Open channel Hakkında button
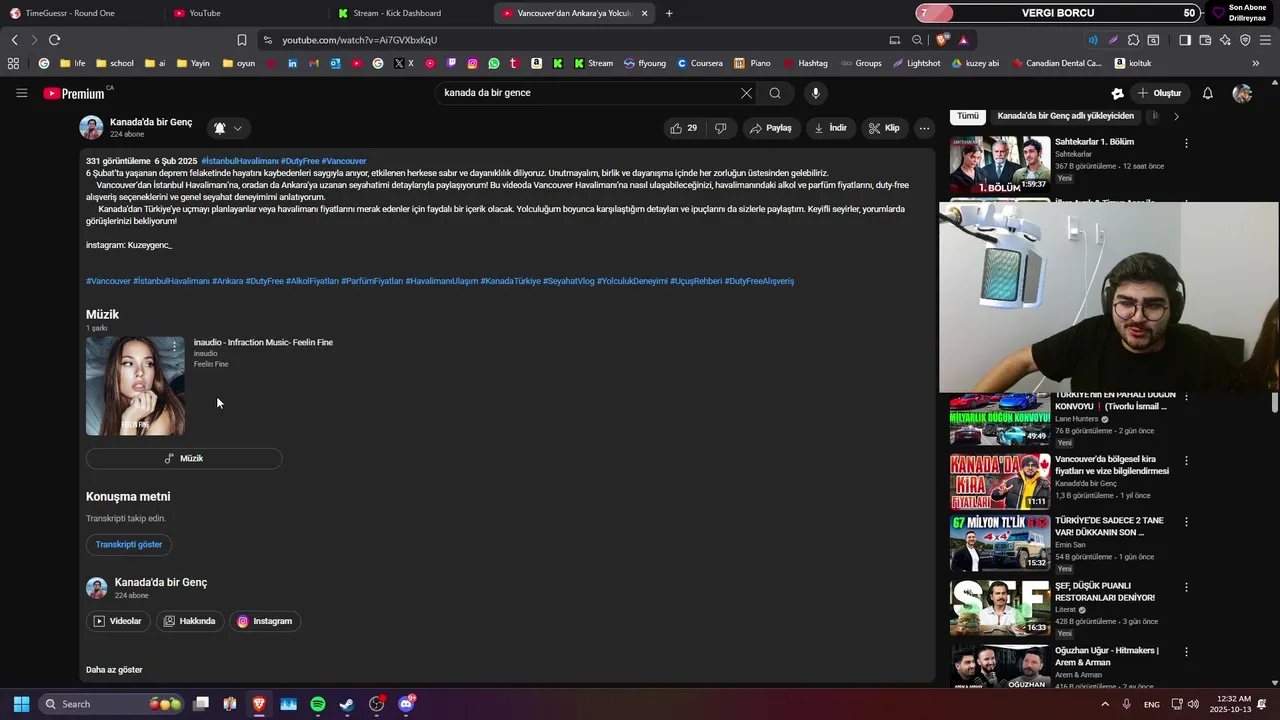 pyautogui.click(x=190, y=621)
